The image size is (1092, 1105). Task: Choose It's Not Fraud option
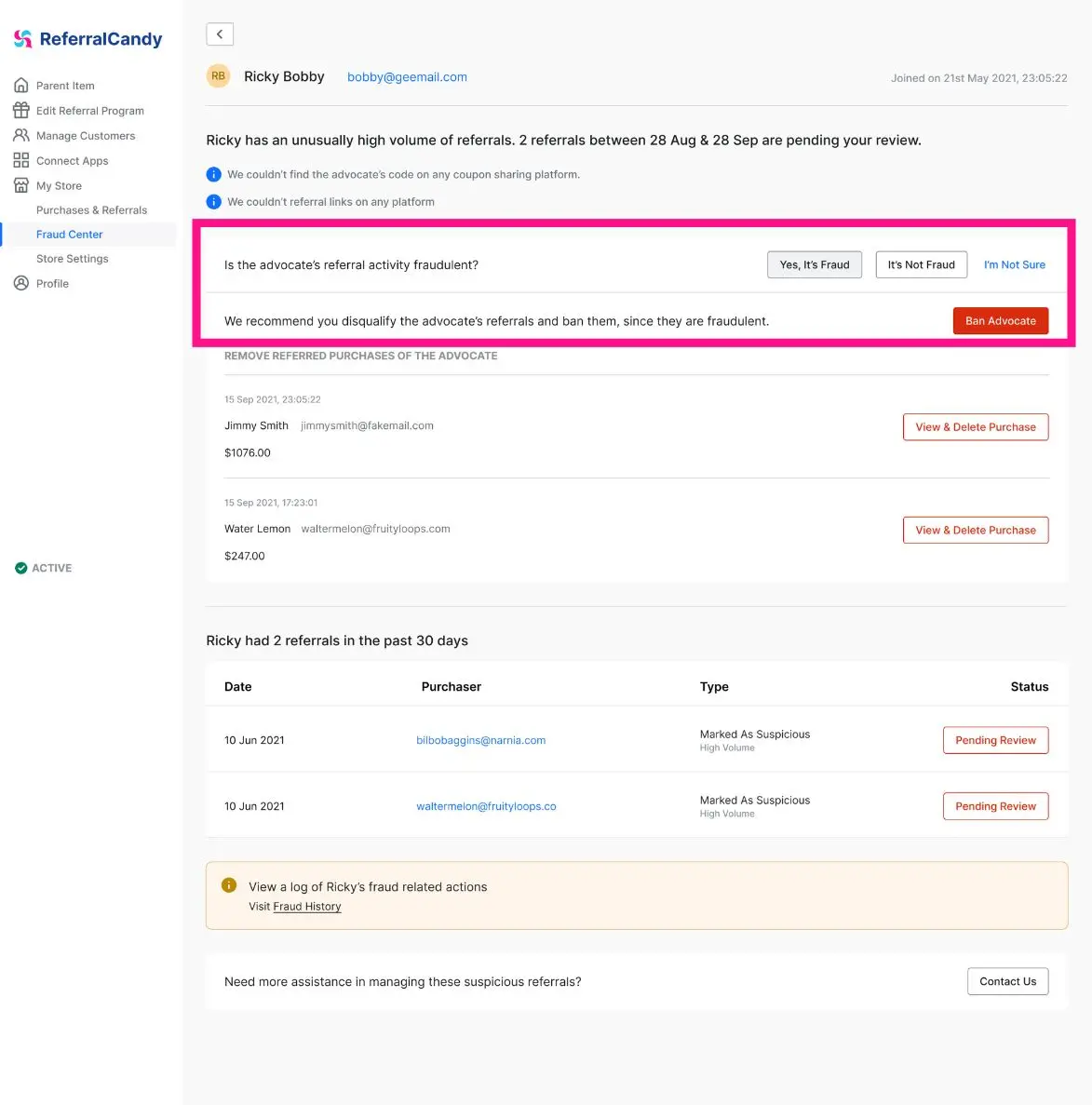(x=921, y=264)
